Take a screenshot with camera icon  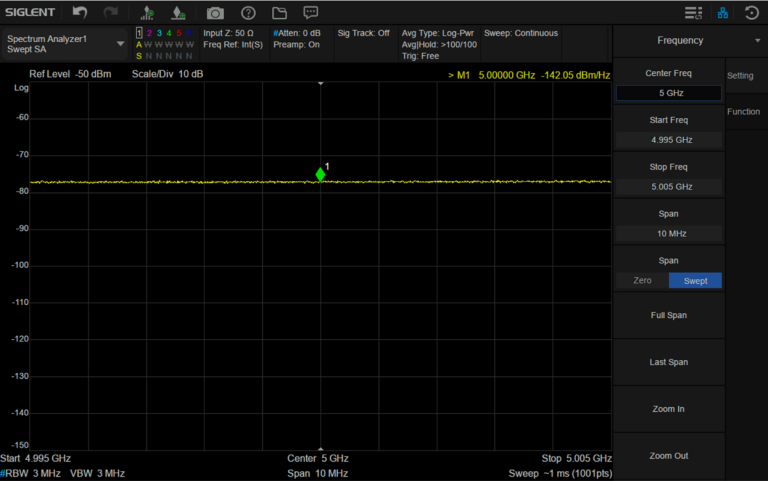tap(215, 13)
